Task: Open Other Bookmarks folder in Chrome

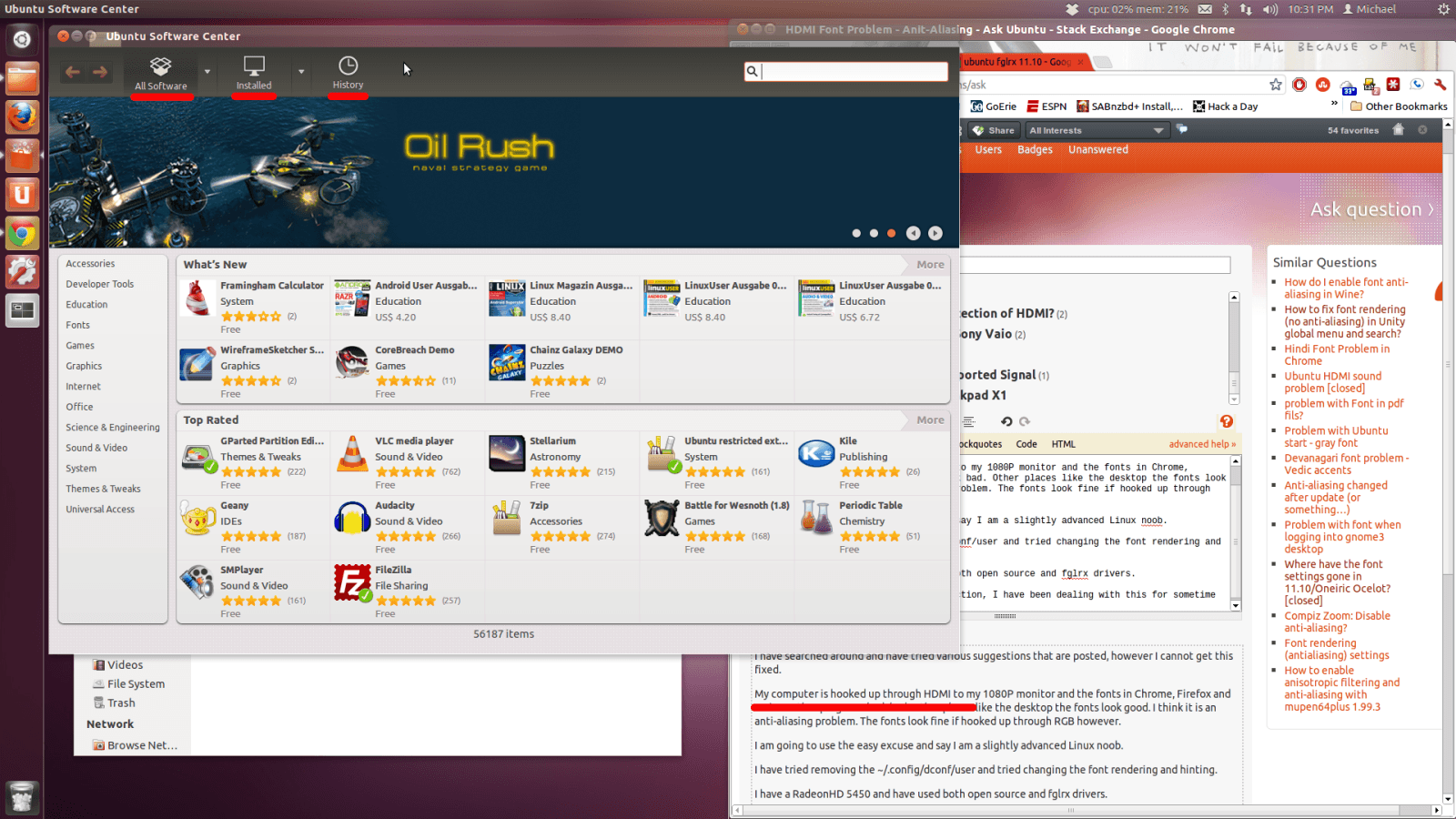Action: pos(1400,106)
